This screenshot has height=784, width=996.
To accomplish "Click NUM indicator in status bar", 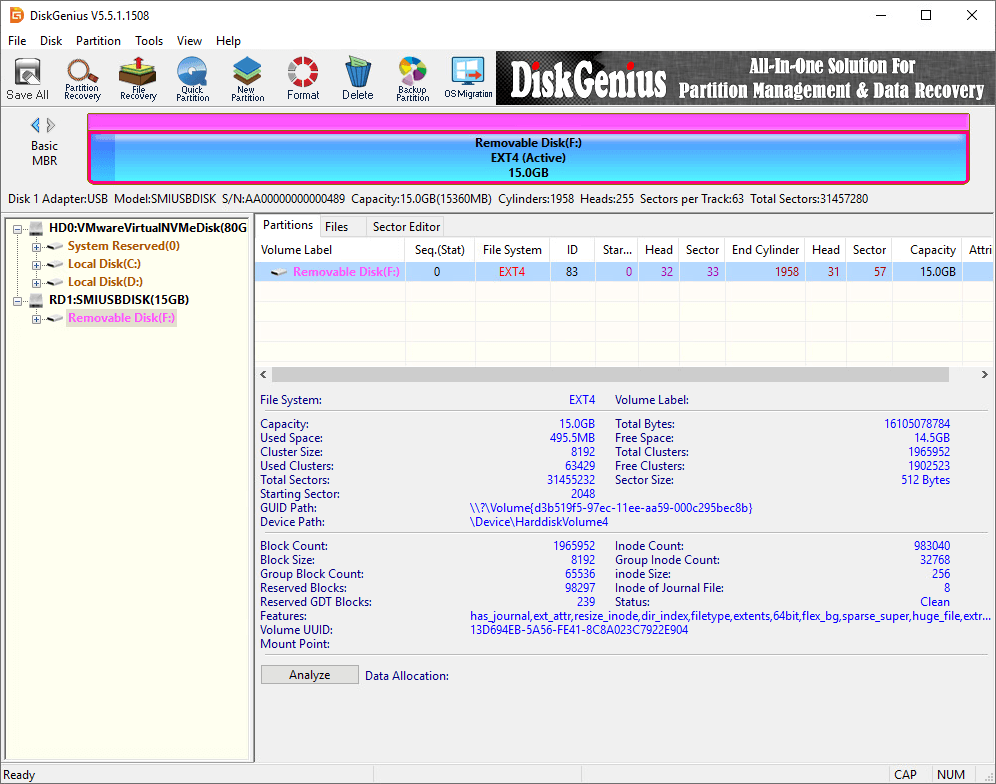I will pos(951,775).
